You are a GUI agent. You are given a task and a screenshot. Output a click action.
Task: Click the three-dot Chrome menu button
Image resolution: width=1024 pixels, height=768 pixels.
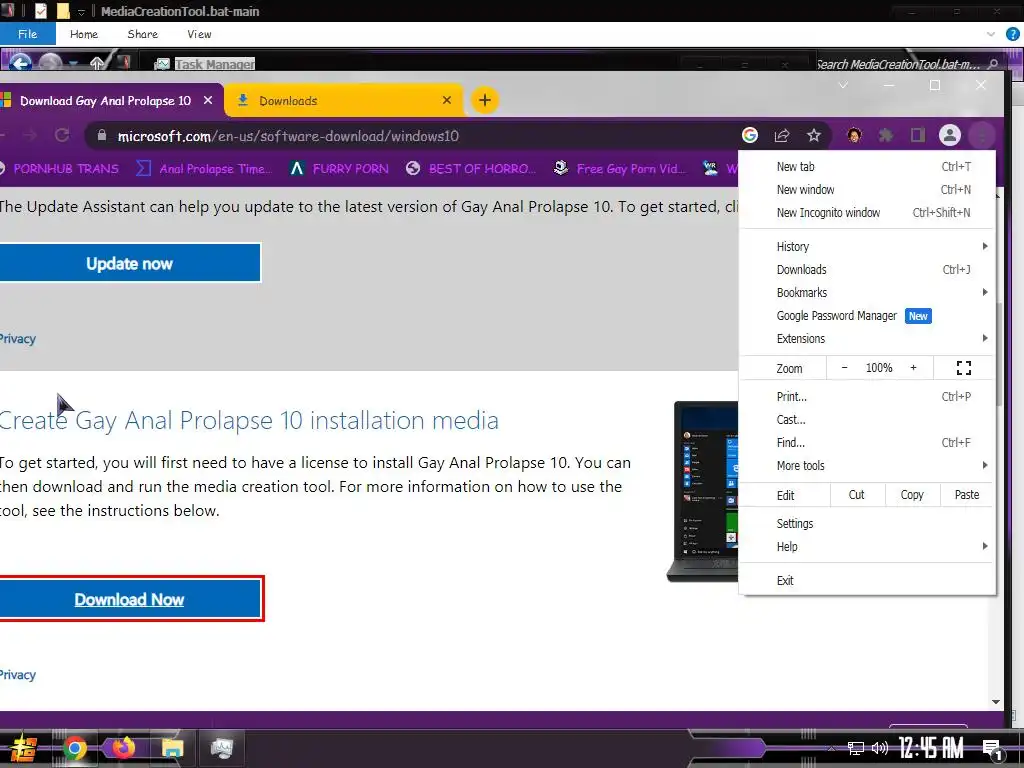tap(982, 135)
